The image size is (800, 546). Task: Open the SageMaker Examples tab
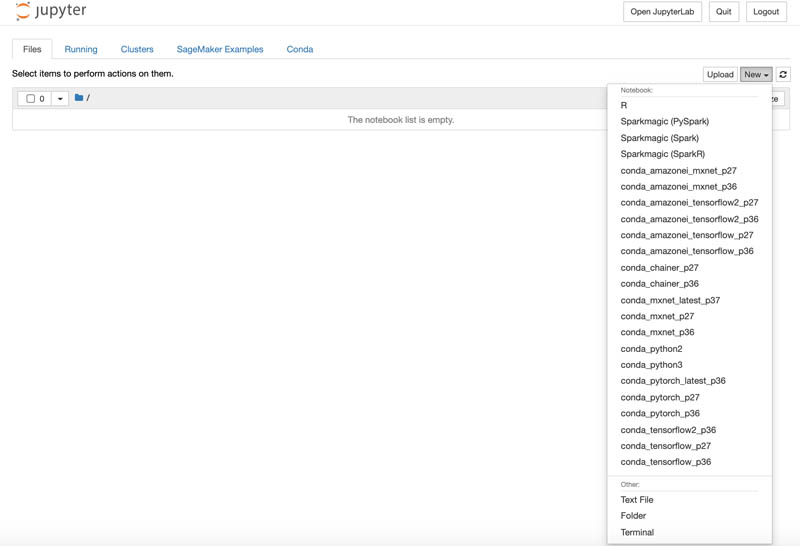[x=220, y=49]
